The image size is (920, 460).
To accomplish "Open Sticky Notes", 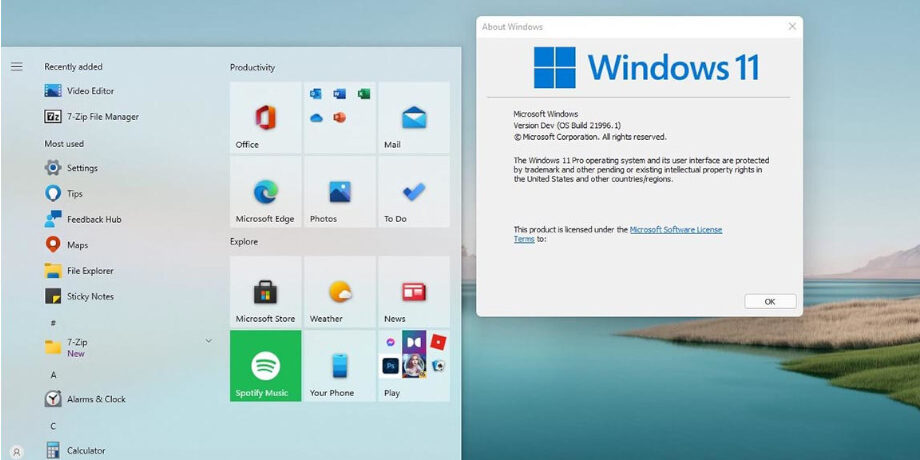I will pos(79,296).
